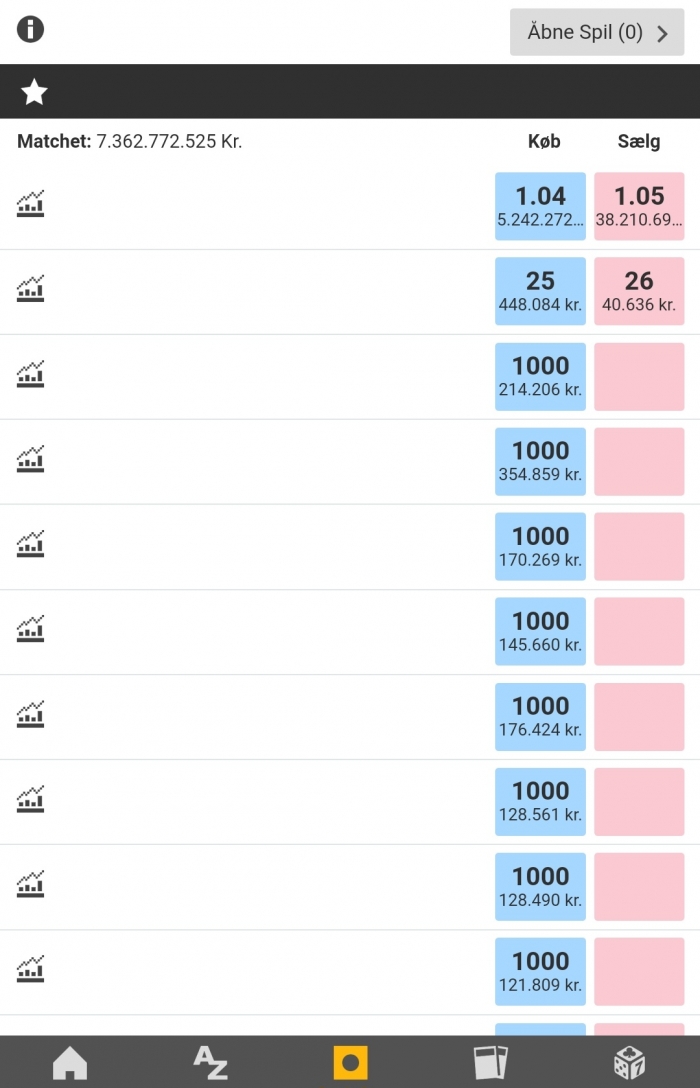
Task: Select the blue Køb 1.04 odds box
Action: coord(540,206)
